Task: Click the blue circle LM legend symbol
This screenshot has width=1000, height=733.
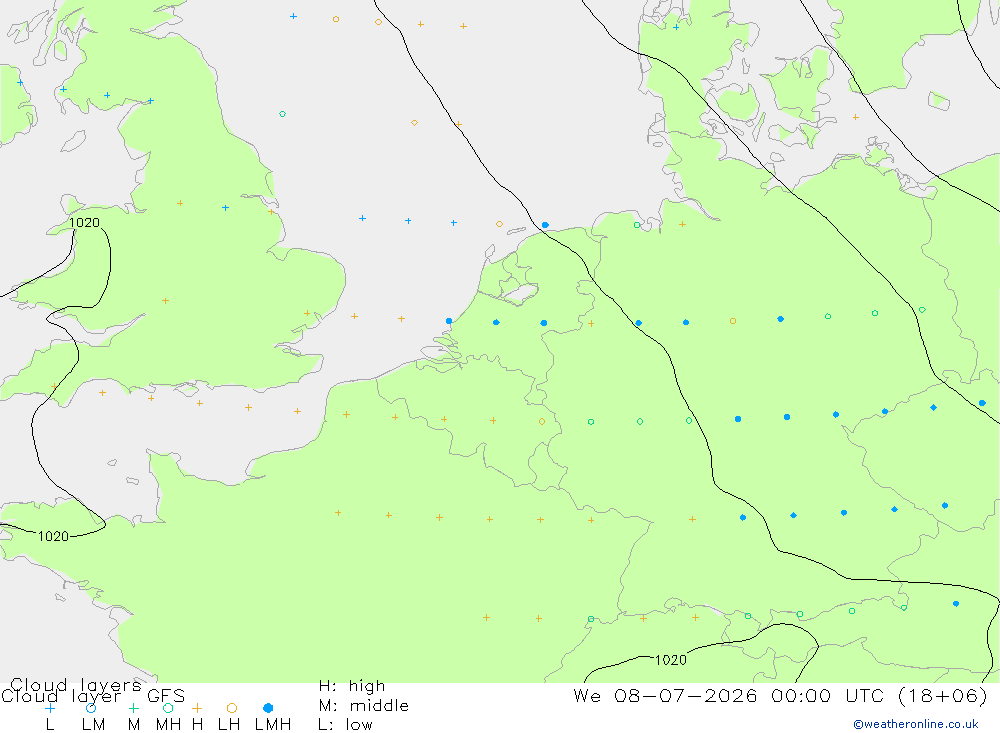Action: [x=91, y=708]
